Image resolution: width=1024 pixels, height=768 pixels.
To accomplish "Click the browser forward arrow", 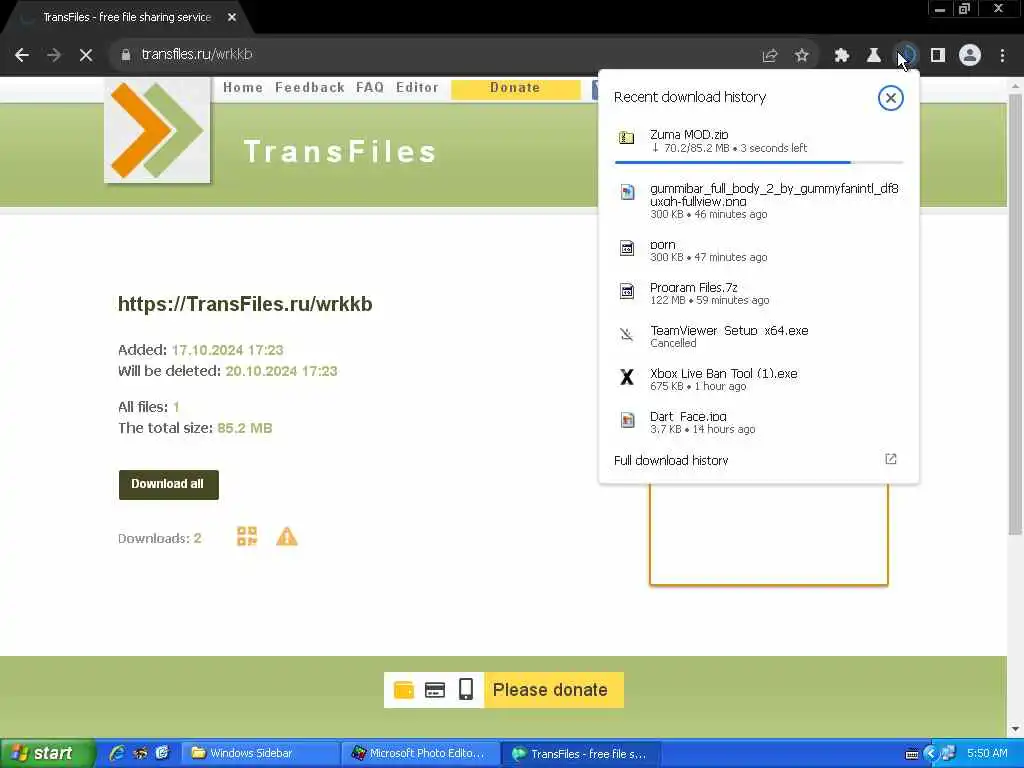I will click(x=54, y=55).
